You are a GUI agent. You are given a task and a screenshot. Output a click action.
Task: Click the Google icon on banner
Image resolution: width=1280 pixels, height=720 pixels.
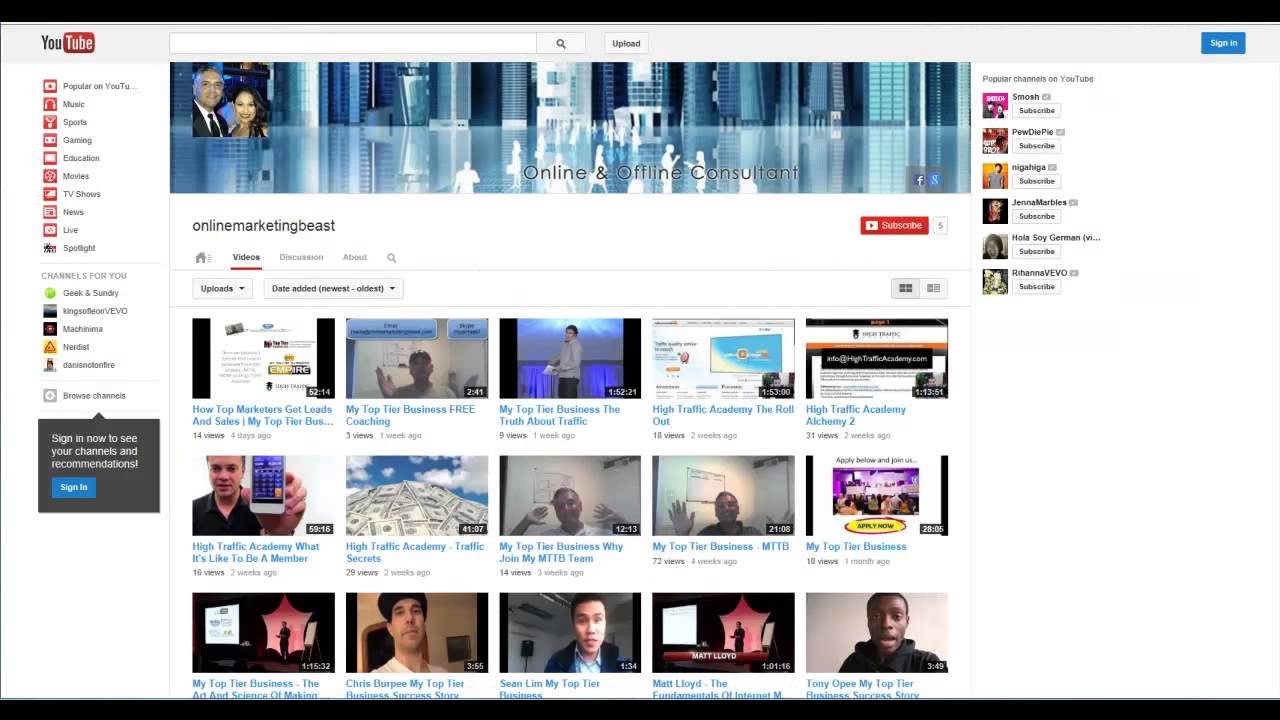(934, 180)
